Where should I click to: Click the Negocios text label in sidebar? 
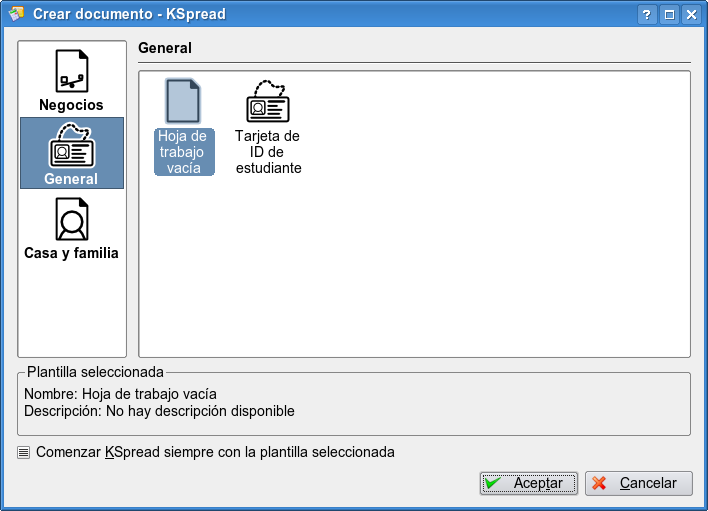pyautogui.click(x=71, y=105)
